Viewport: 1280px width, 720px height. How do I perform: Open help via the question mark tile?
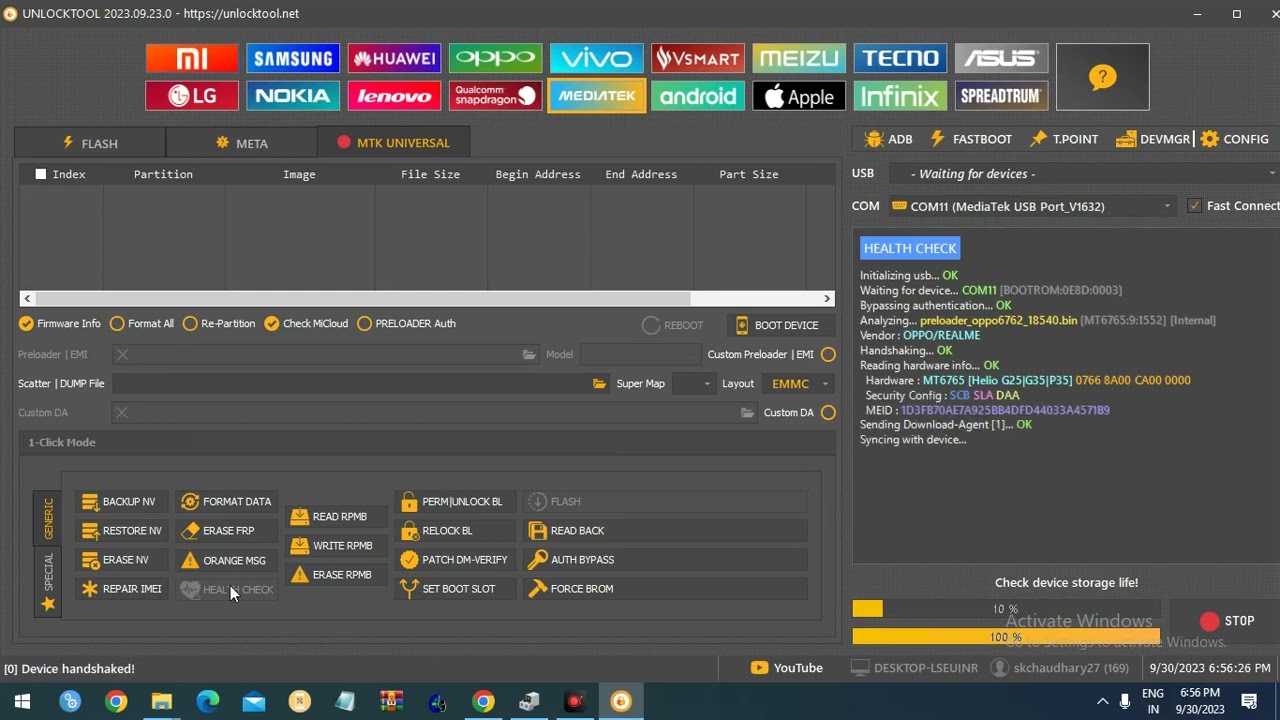[1102, 77]
